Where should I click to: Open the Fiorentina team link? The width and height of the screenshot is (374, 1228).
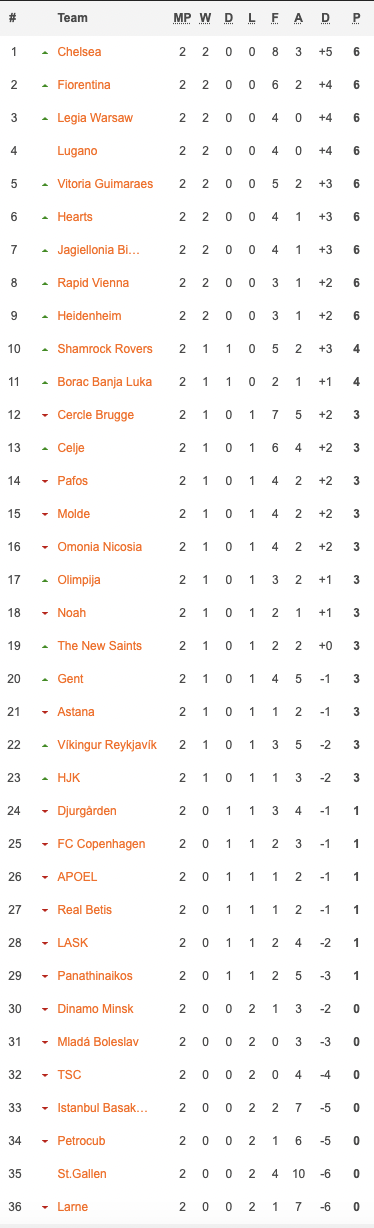[x=84, y=85]
